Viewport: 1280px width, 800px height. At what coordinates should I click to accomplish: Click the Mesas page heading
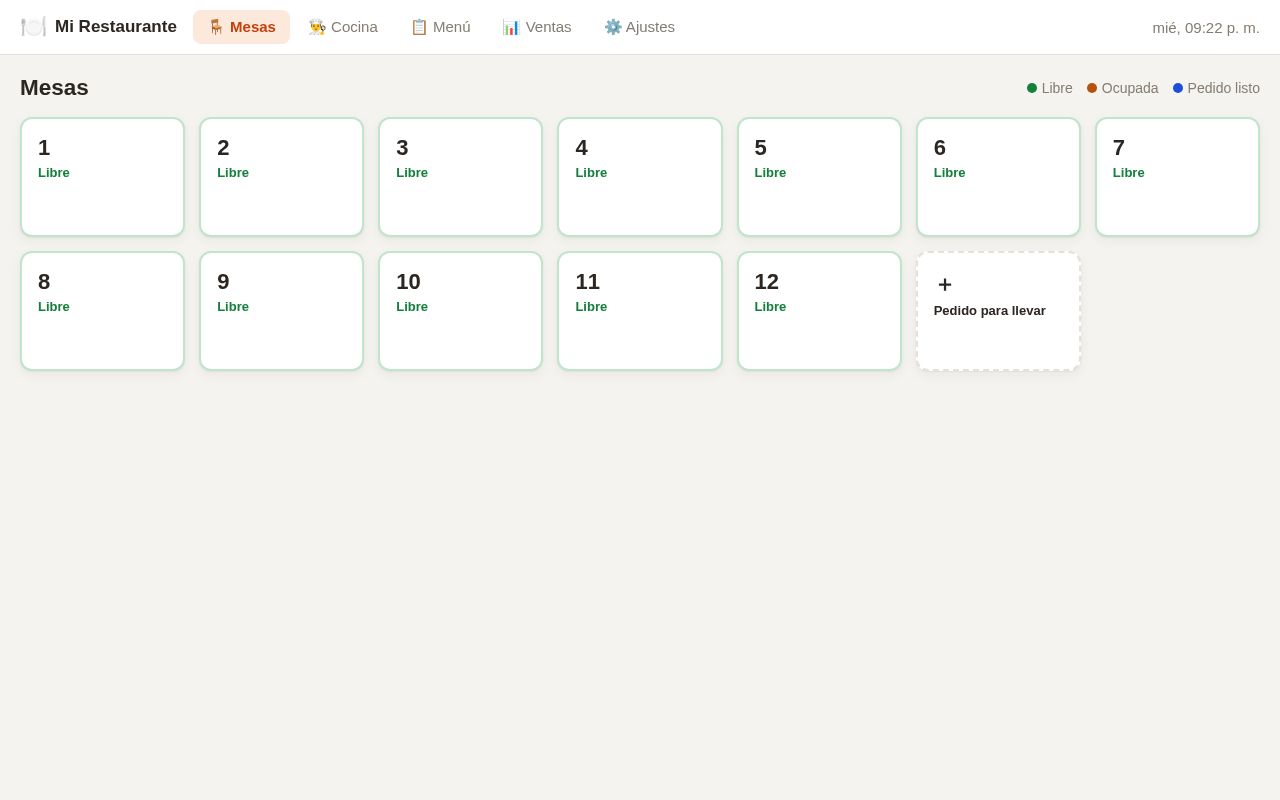[54, 88]
